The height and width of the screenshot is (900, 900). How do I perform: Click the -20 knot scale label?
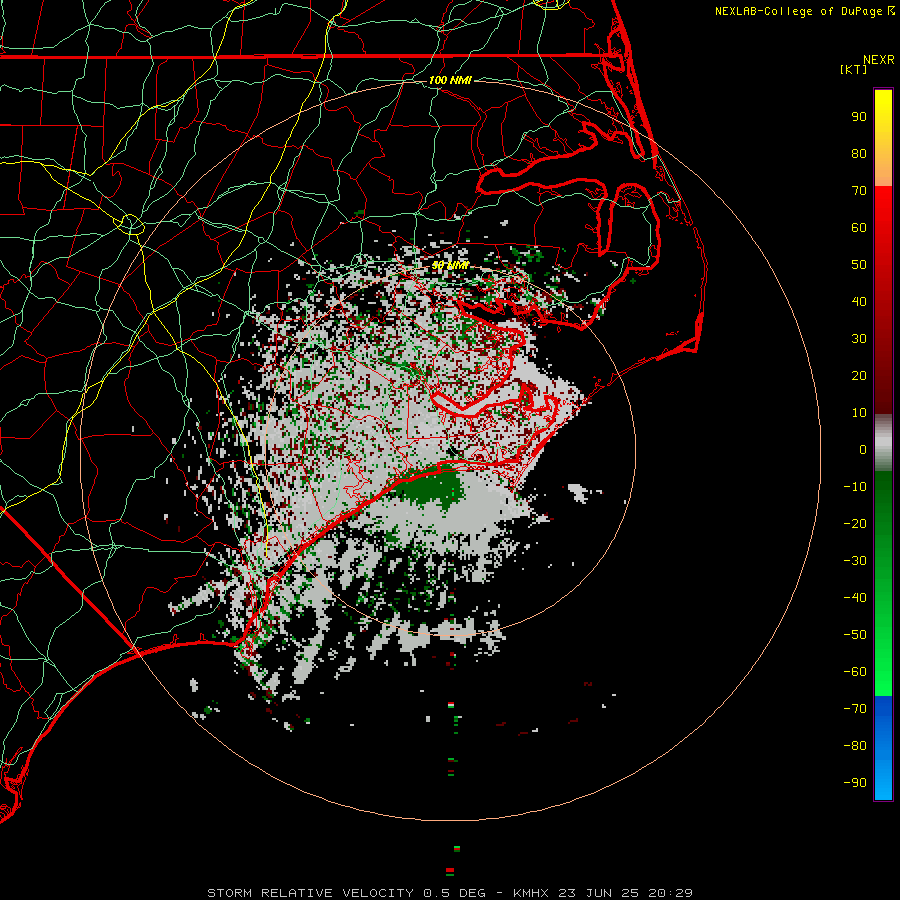[x=855, y=523]
